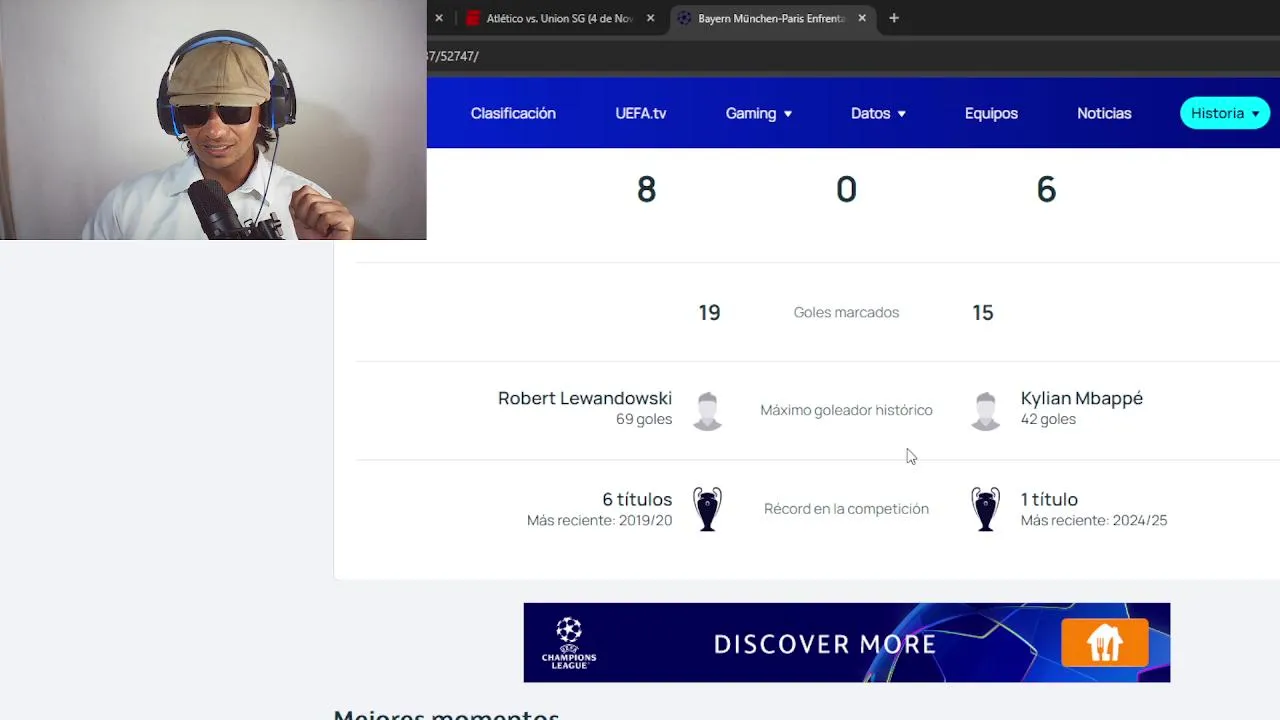Click the trophy icon beside 1 título

[x=985, y=509]
